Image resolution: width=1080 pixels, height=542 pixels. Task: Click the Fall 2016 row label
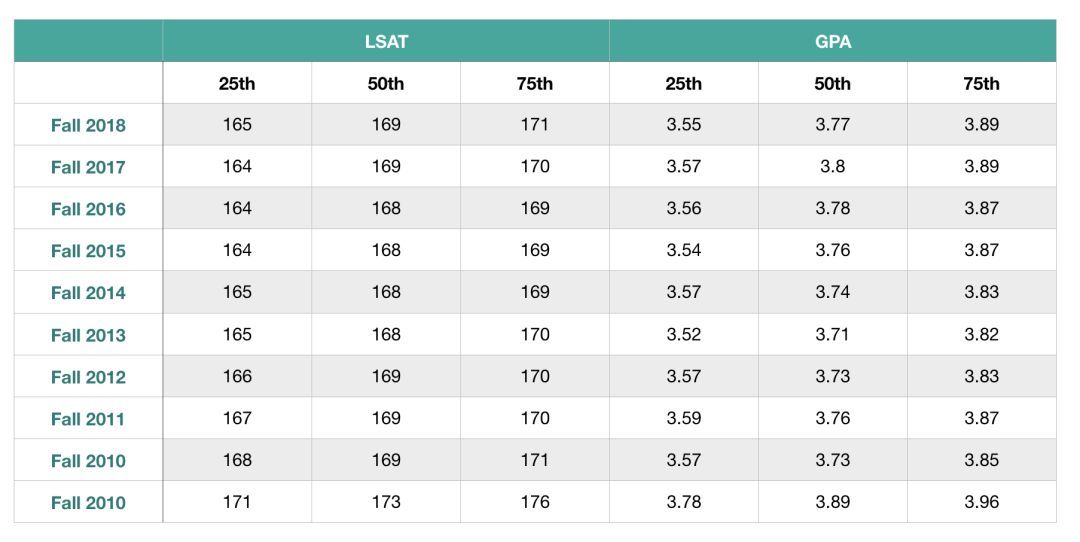88,209
